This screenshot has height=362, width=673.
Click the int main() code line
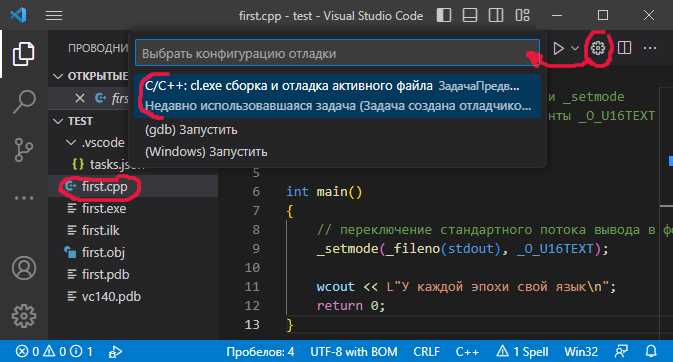(x=324, y=191)
